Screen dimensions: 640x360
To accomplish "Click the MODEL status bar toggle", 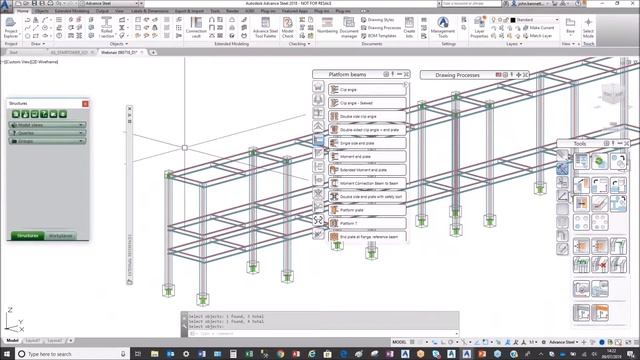I will coord(399,342).
